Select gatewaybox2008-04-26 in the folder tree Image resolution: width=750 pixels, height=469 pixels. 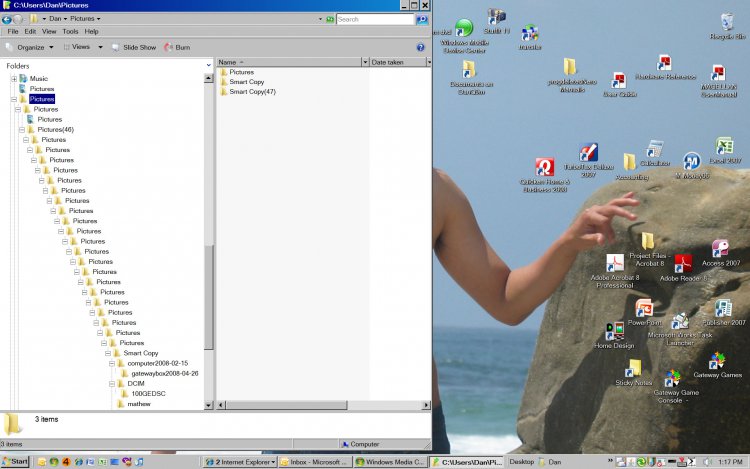click(165, 373)
